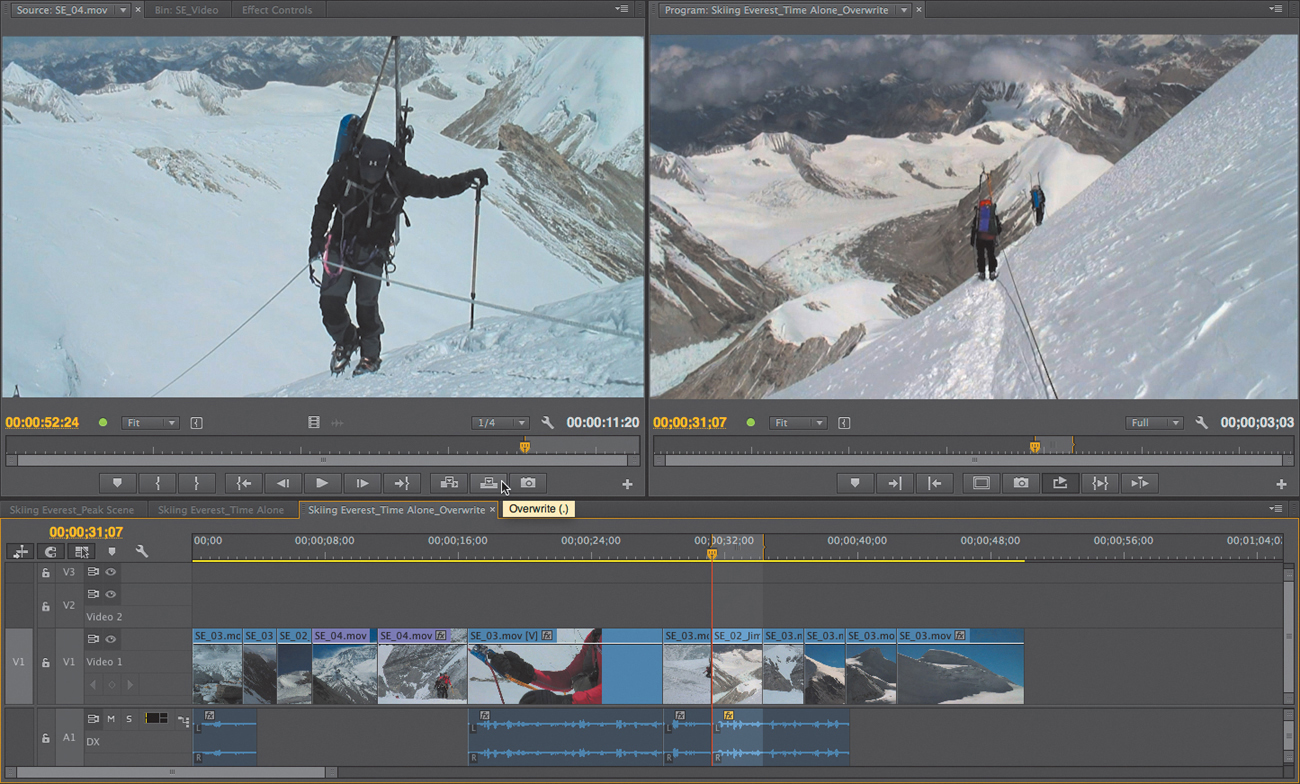Open Source Monitor button editor plus
The image size is (1300, 784).
pyautogui.click(x=627, y=484)
